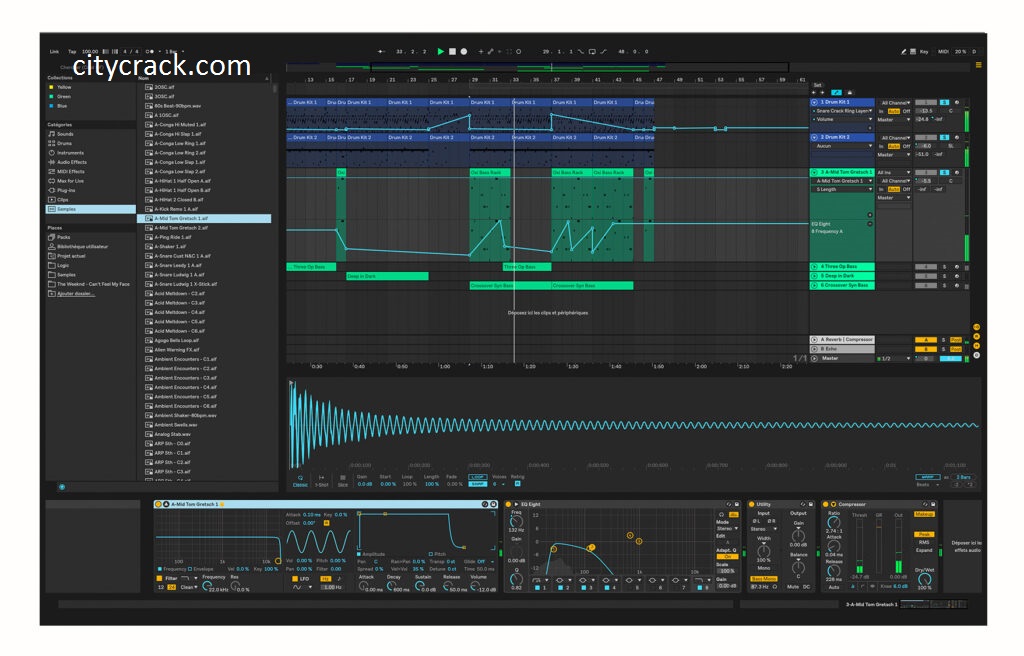Click Ajouter dossier link in Places
The width and height of the screenshot is (1024, 656).
(76, 293)
